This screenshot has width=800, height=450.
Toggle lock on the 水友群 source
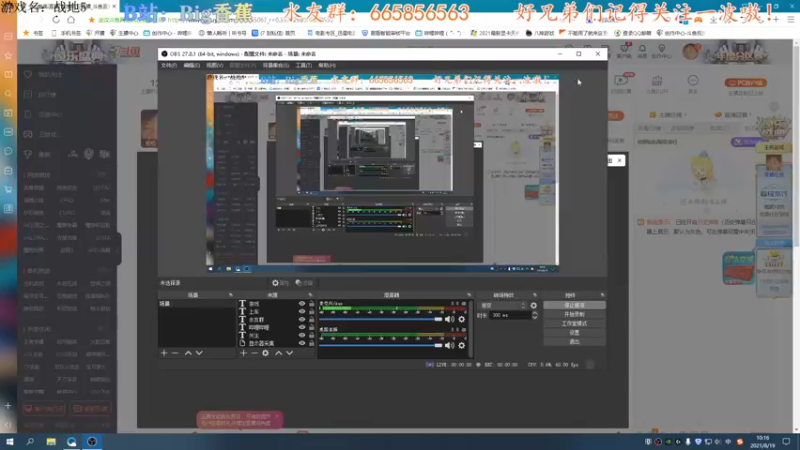click(311, 319)
